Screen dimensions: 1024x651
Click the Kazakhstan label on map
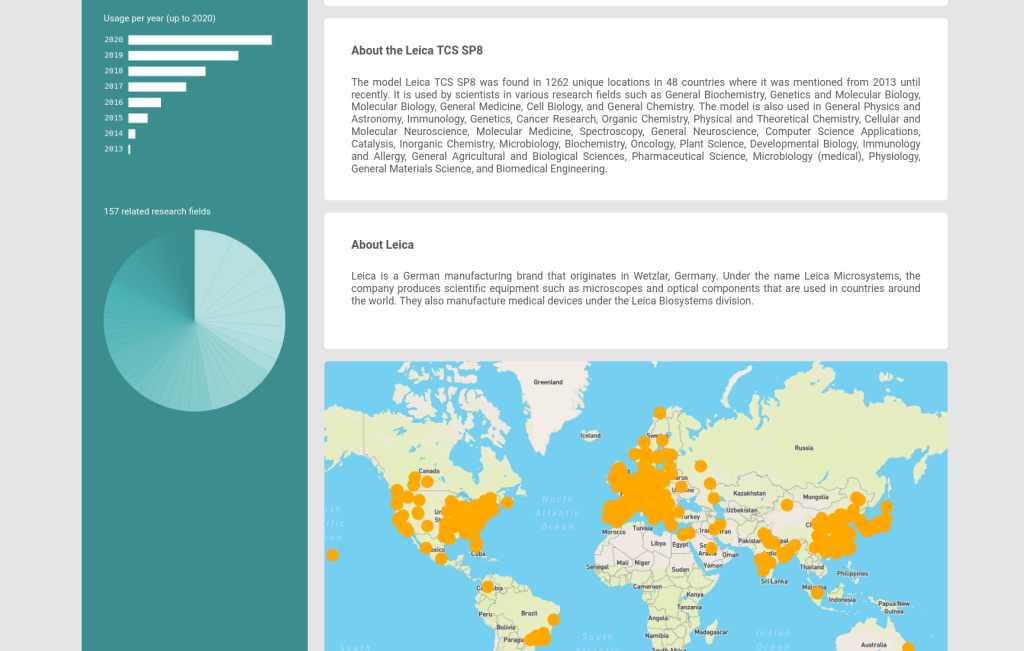point(750,494)
